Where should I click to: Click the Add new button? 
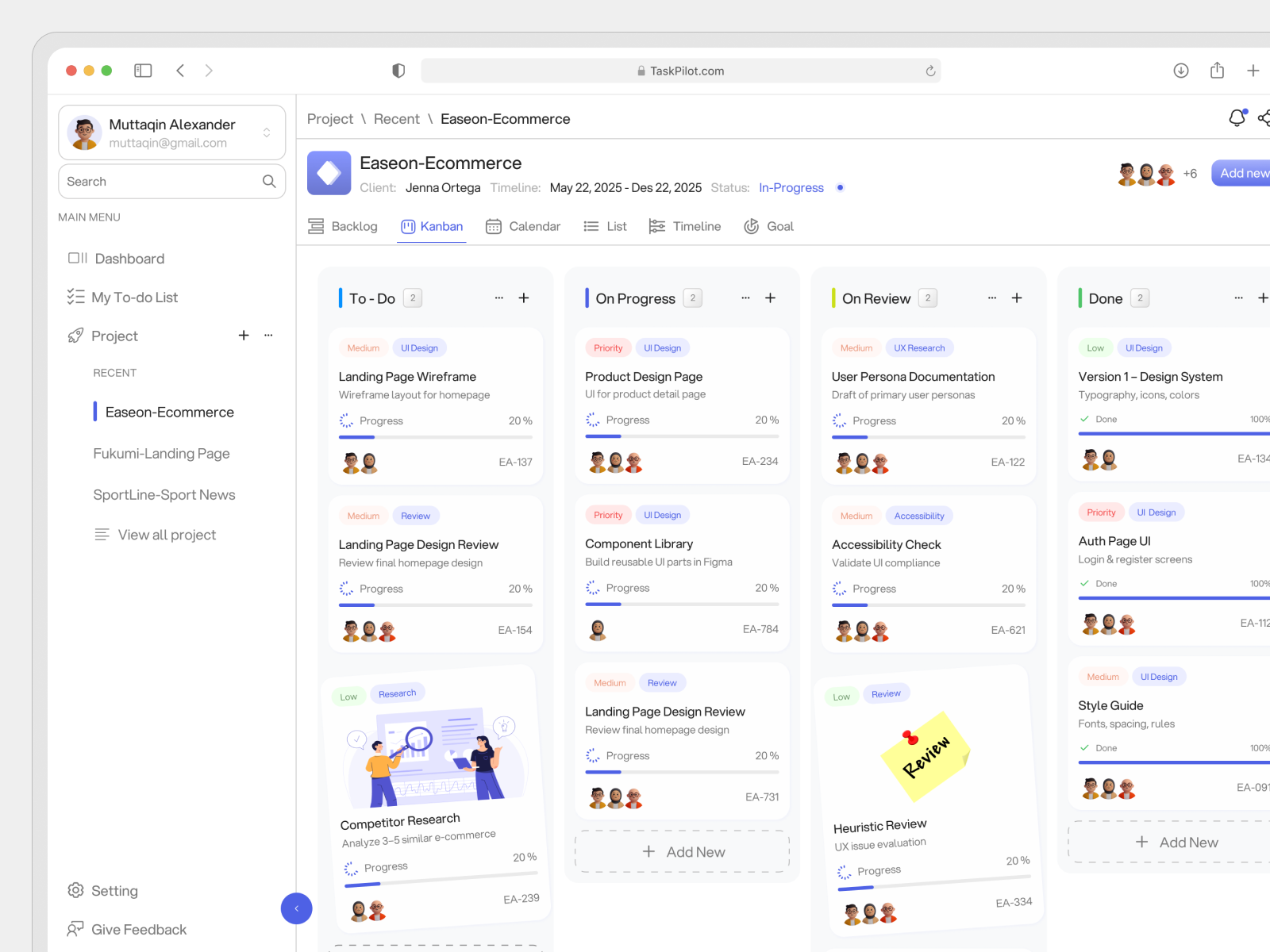(1241, 172)
